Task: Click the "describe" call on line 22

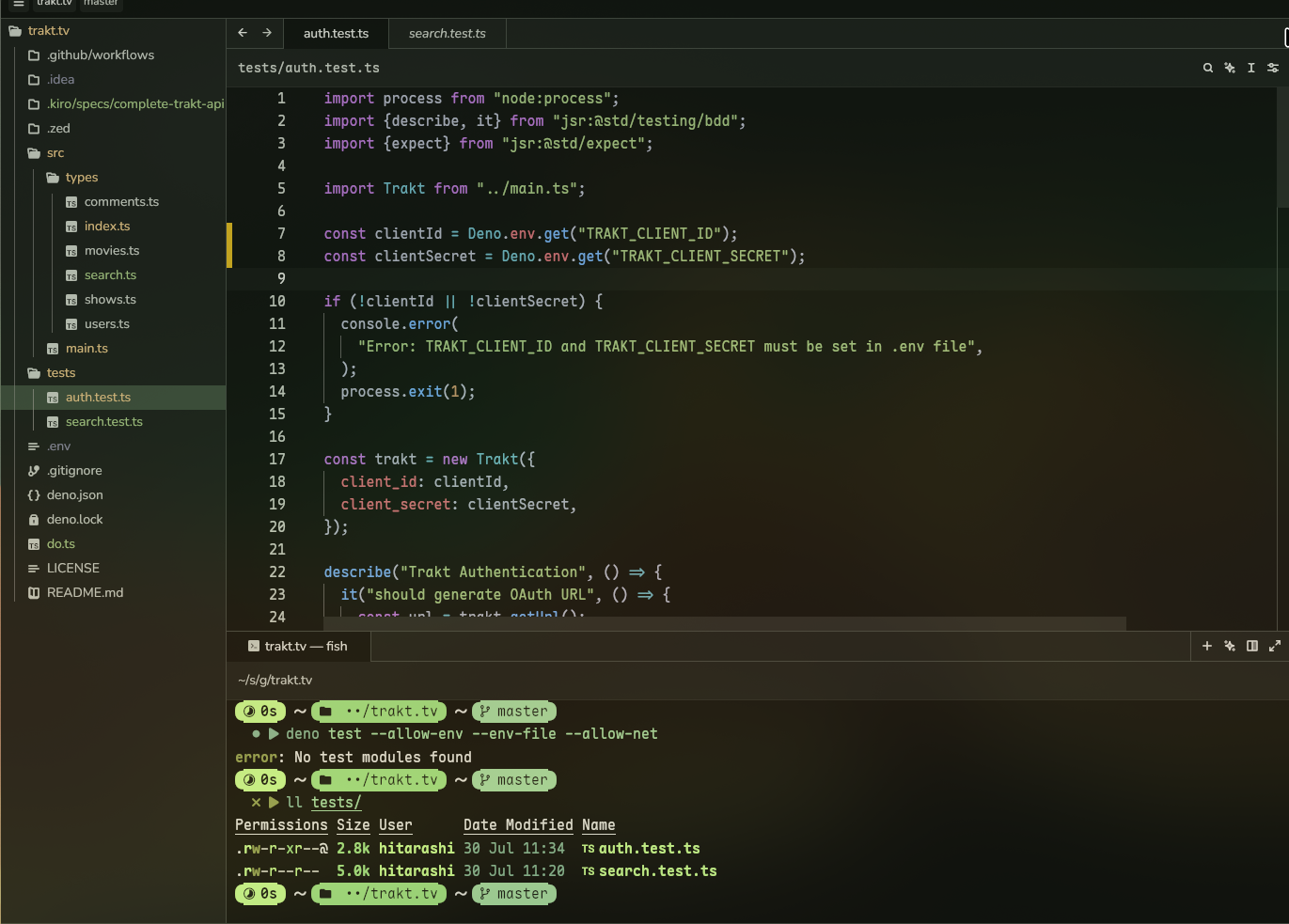Action: pyautogui.click(x=357, y=572)
